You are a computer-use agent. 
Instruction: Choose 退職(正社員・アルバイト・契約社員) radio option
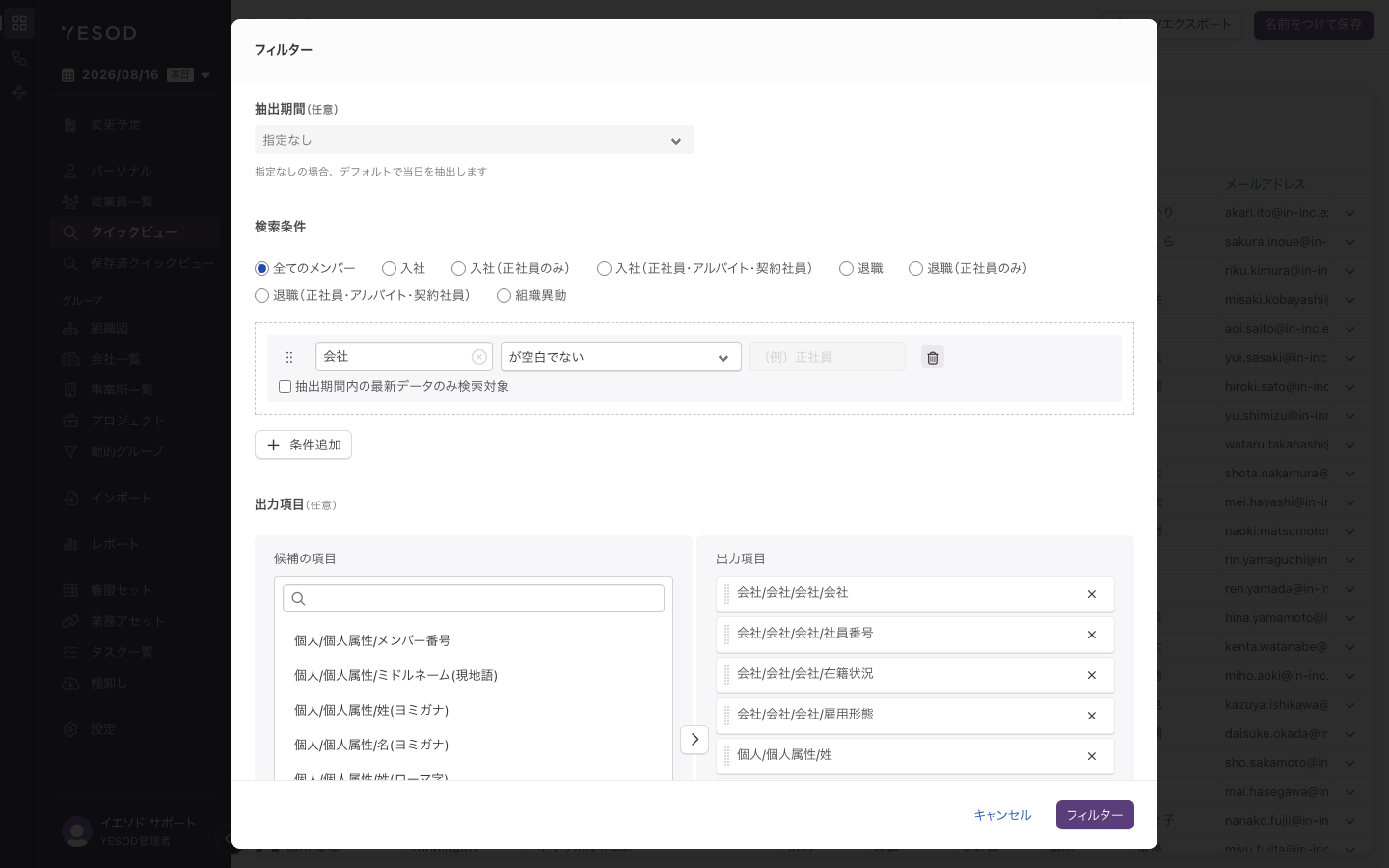coord(261,295)
